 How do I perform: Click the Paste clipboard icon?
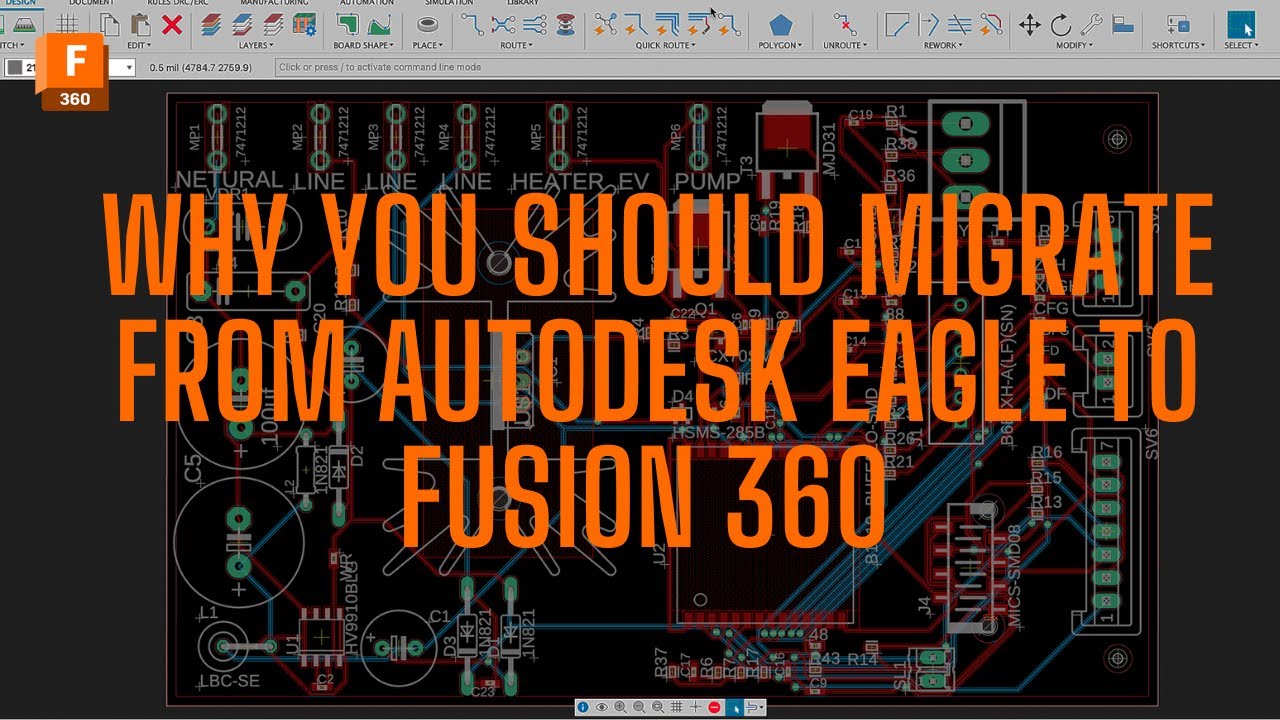click(141, 25)
